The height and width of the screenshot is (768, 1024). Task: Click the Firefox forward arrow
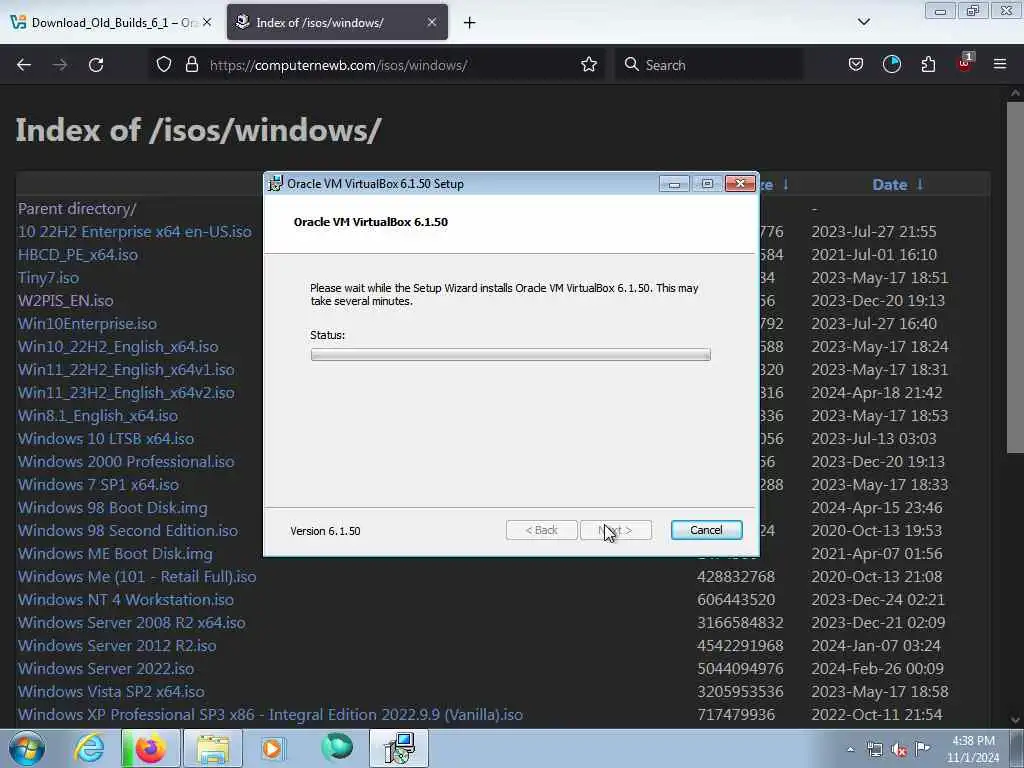coord(60,65)
